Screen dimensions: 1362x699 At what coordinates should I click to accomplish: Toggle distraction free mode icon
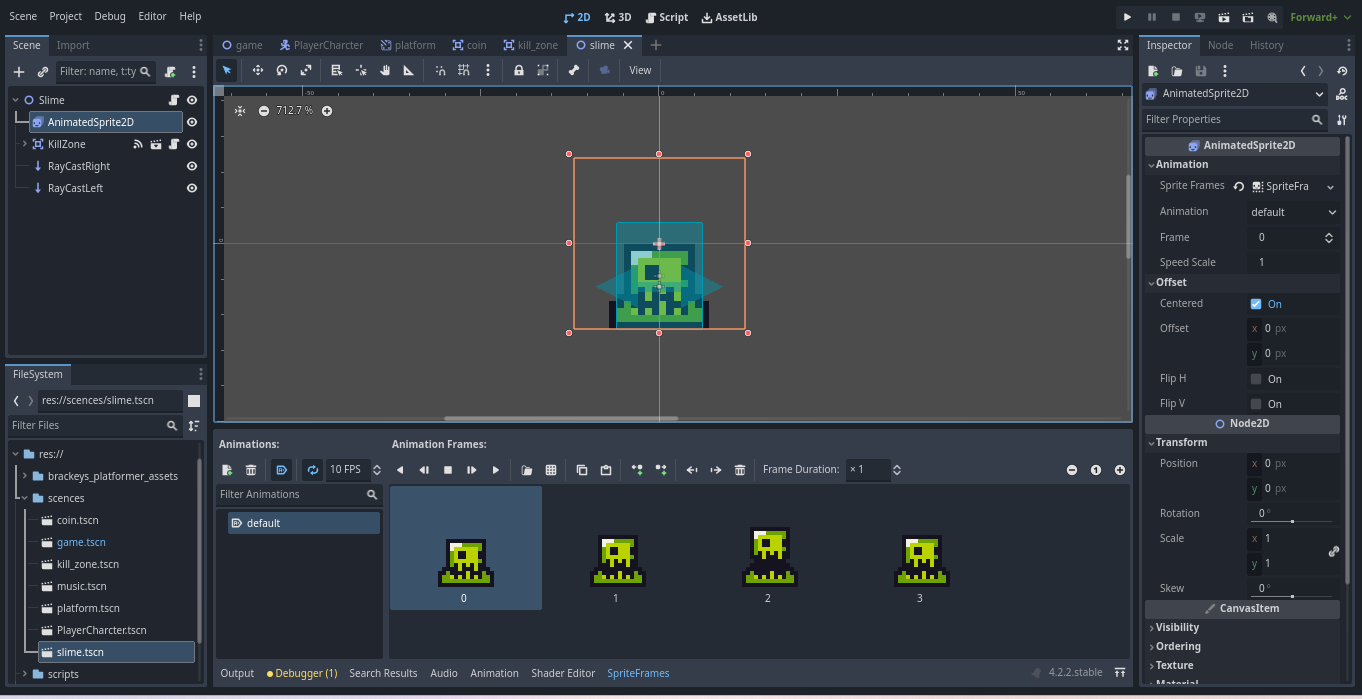tap(1122, 45)
